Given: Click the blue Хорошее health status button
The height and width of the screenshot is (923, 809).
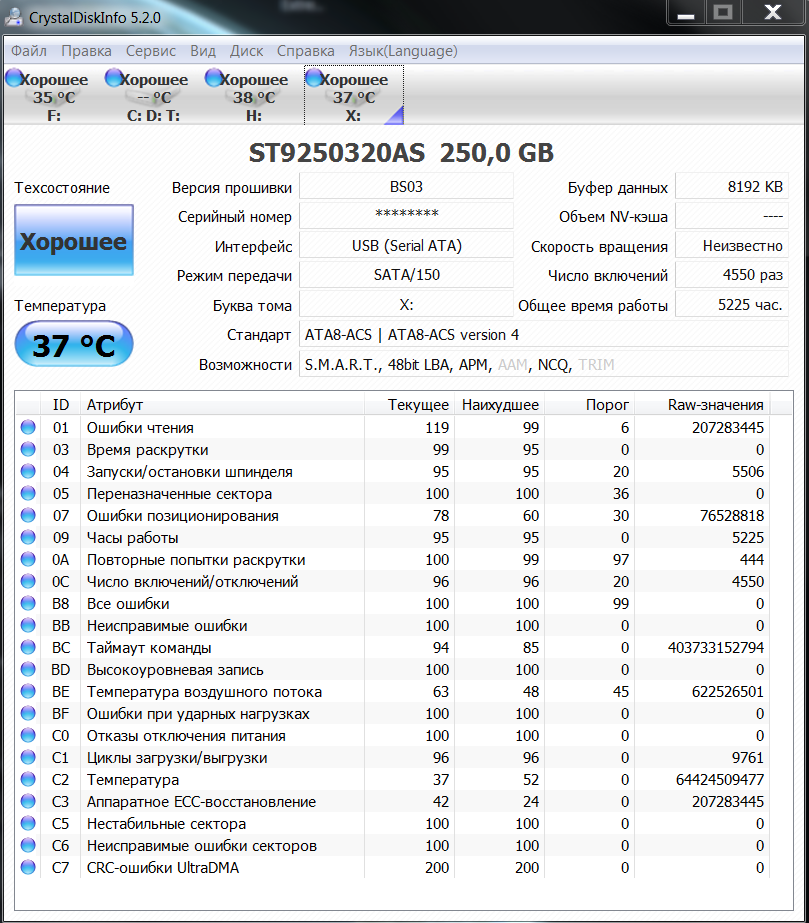Looking at the screenshot, I should [74, 240].
